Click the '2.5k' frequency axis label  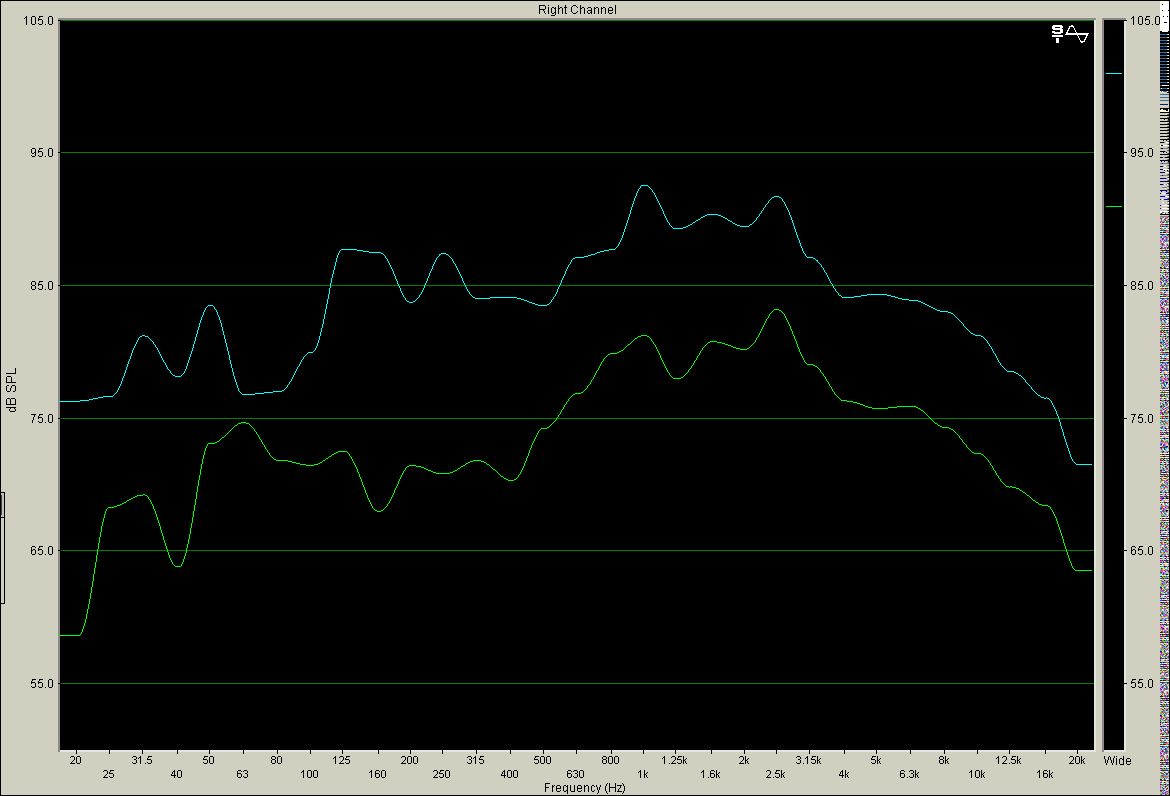pyautogui.click(x=775, y=774)
